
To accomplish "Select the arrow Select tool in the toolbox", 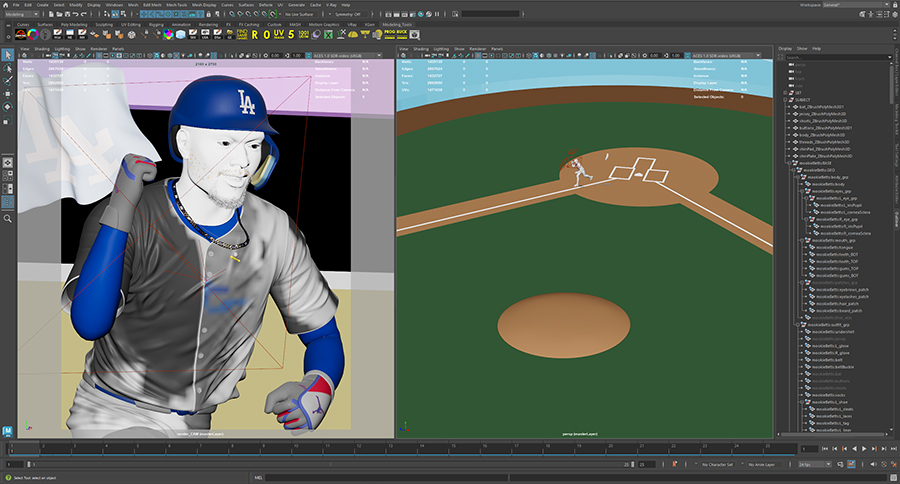I will (7, 55).
